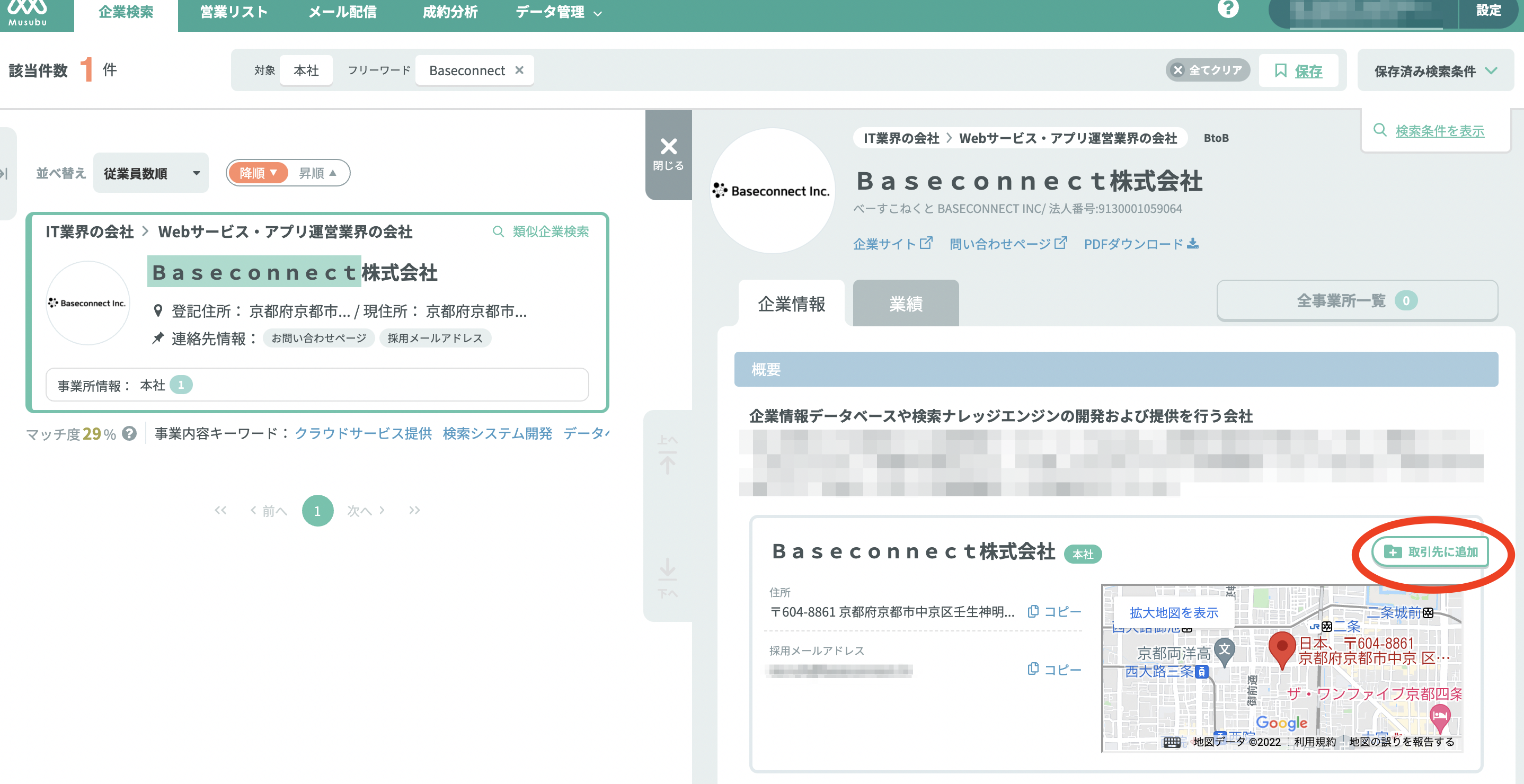
Task: Switch to the 企業情報 tab
Action: click(792, 304)
